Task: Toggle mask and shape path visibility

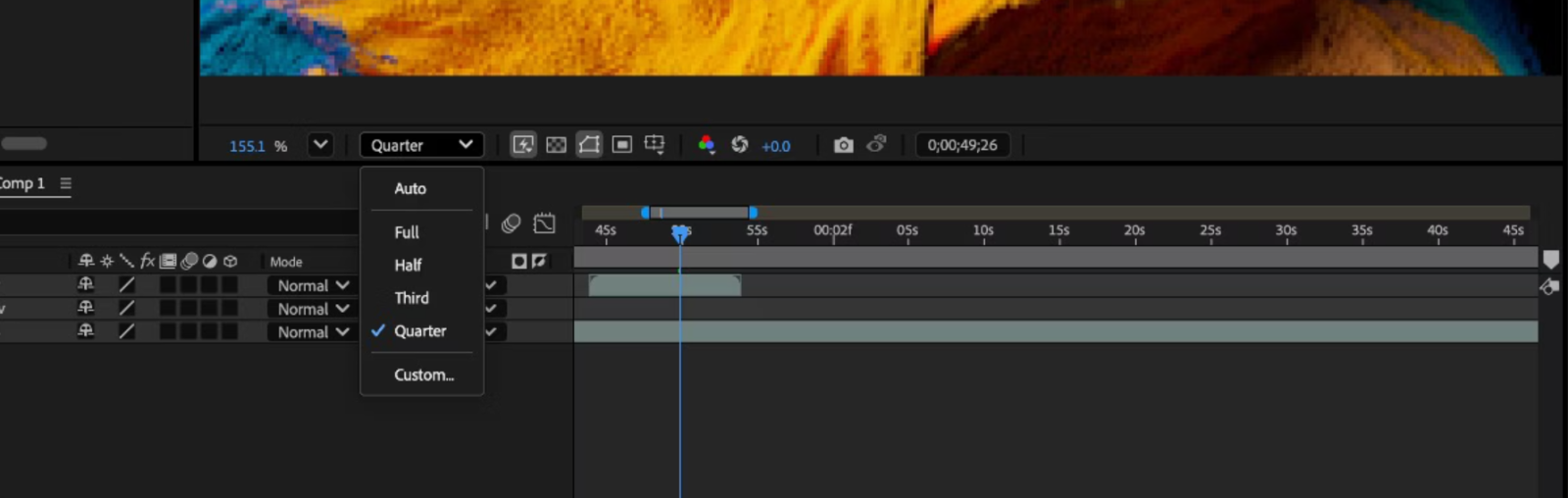Action: coord(589,145)
